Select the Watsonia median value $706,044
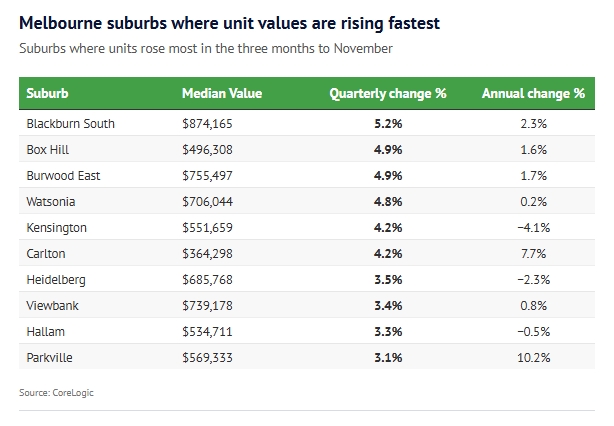 210,201
